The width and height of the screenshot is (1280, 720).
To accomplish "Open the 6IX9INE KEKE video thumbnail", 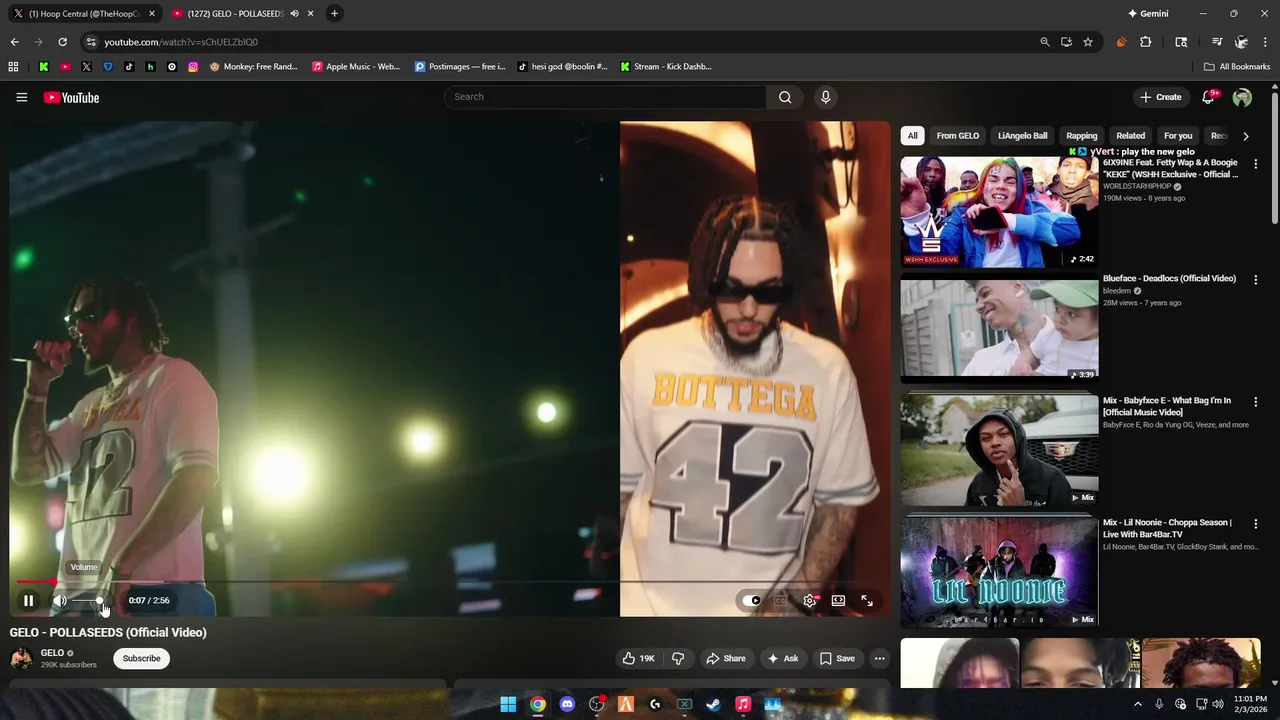I will coord(999,212).
